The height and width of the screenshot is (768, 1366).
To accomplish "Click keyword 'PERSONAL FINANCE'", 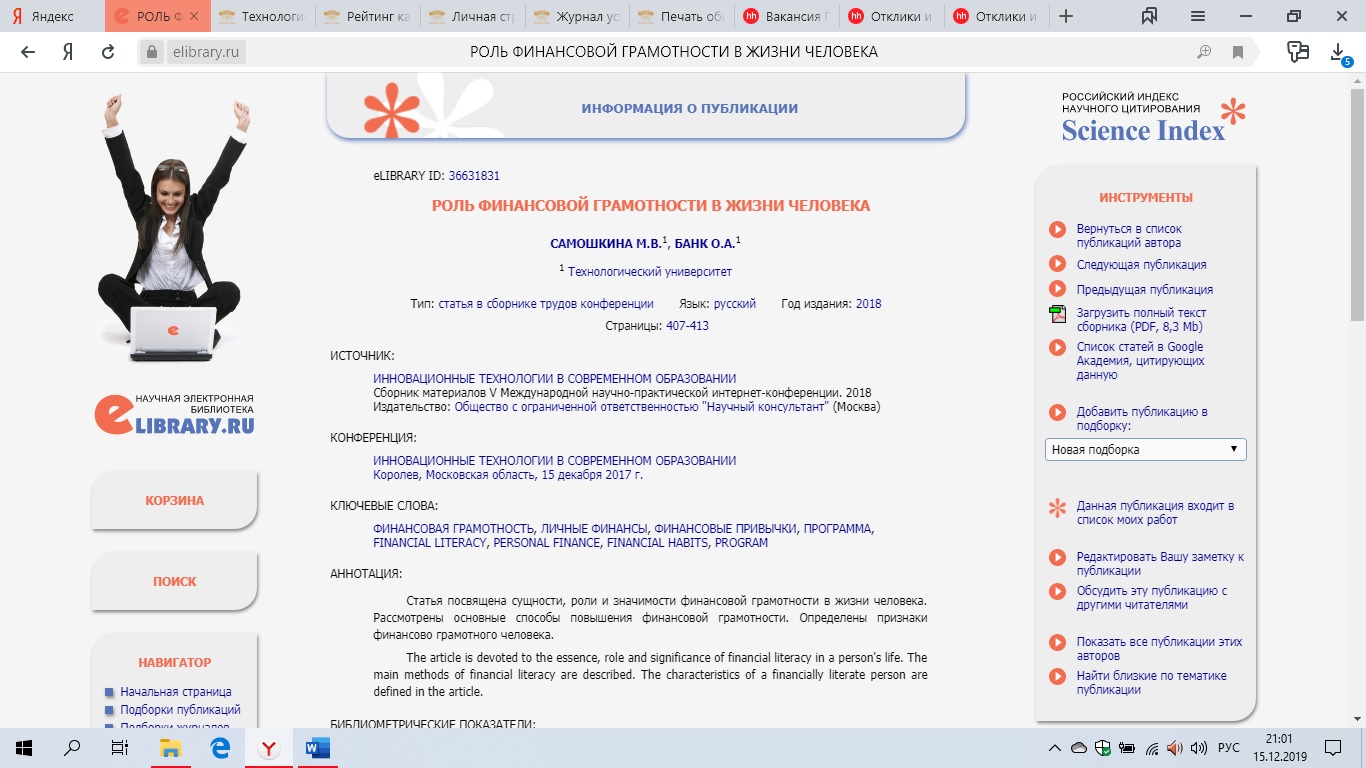I will pos(546,542).
